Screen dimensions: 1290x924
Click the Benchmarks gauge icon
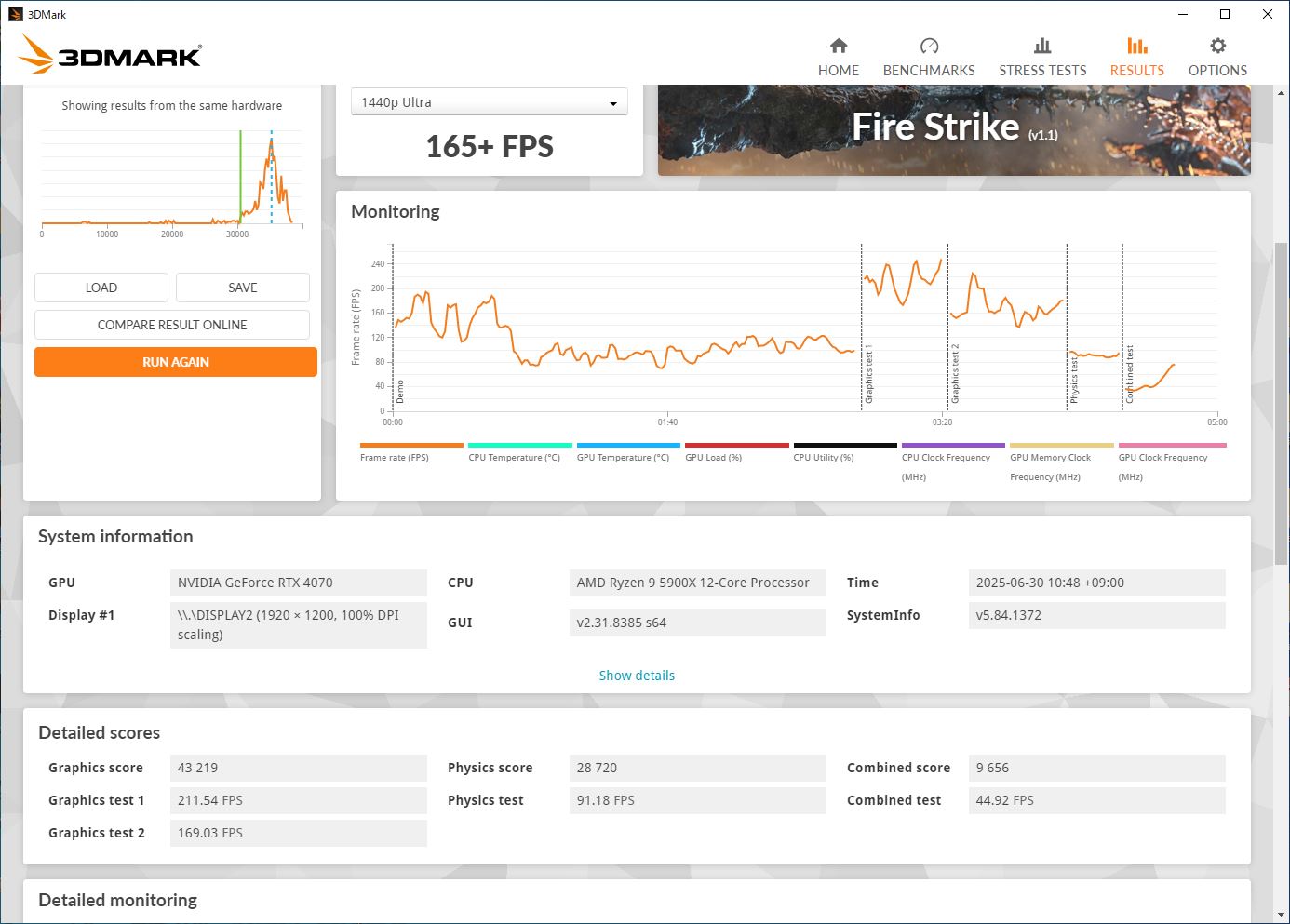pyautogui.click(x=929, y=46)
